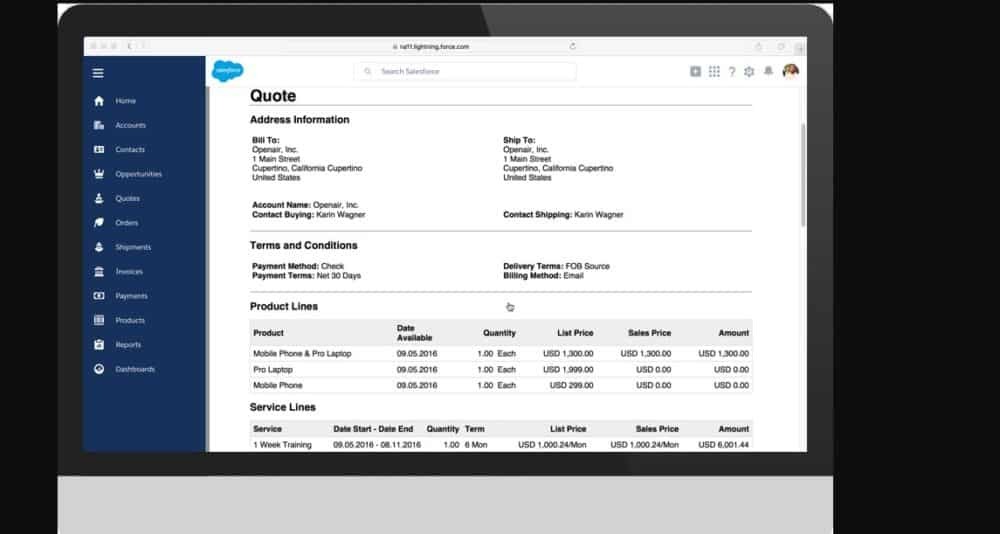The image size is (1000, 534).
Task: Select Shipments in left navigation
Action: 132,247
